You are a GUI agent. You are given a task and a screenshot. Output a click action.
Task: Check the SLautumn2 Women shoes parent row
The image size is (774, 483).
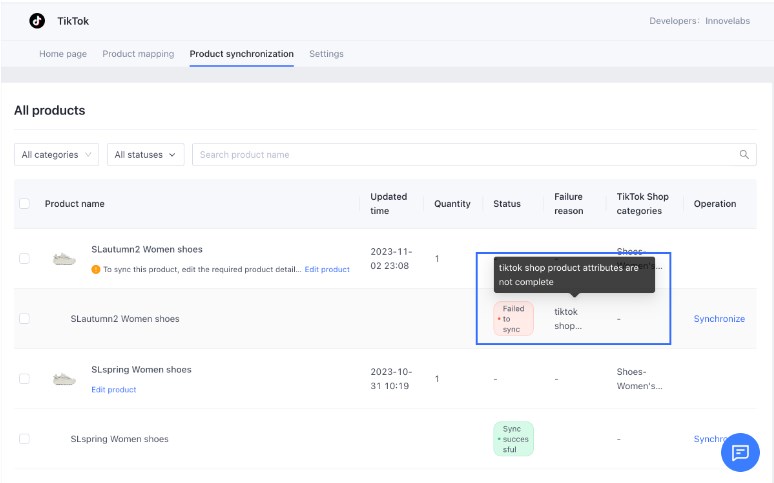(25, 259)
